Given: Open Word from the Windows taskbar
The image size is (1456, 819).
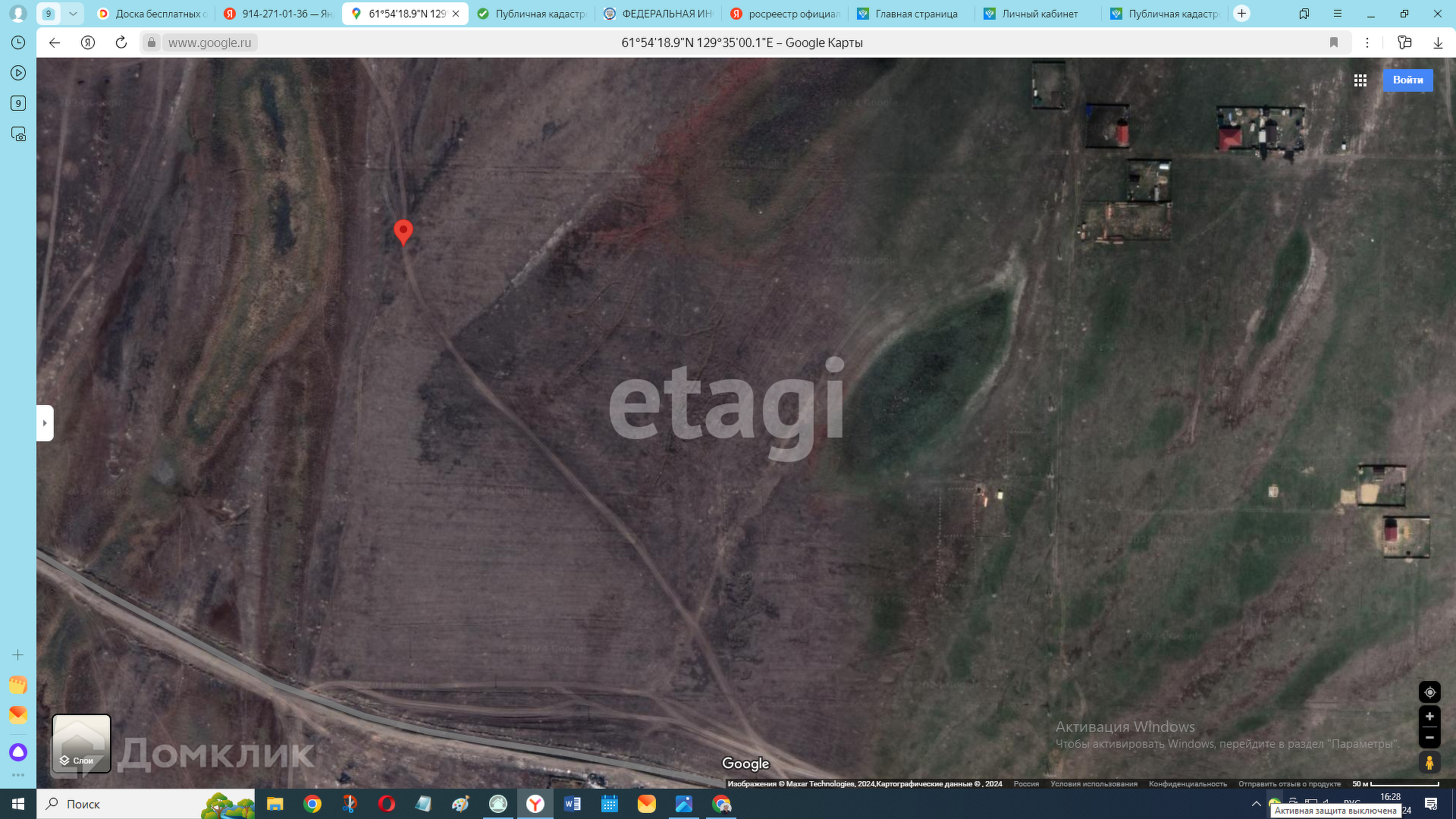Looking at the screenshot, I should (573, 804).
